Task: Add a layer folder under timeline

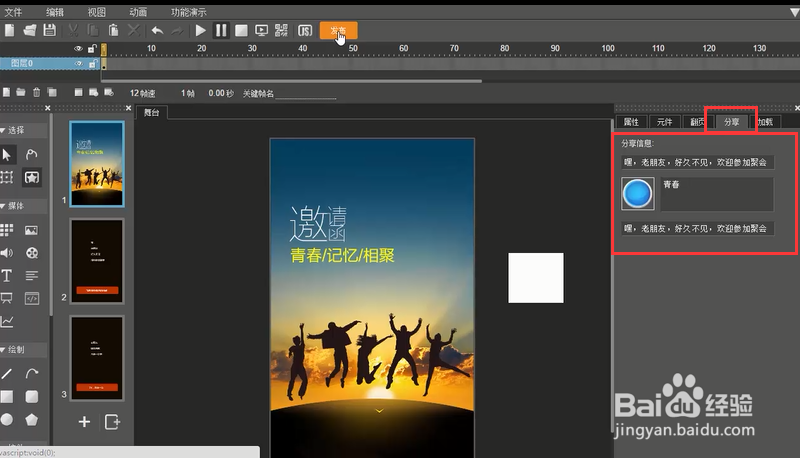Action: click(20, 92)
